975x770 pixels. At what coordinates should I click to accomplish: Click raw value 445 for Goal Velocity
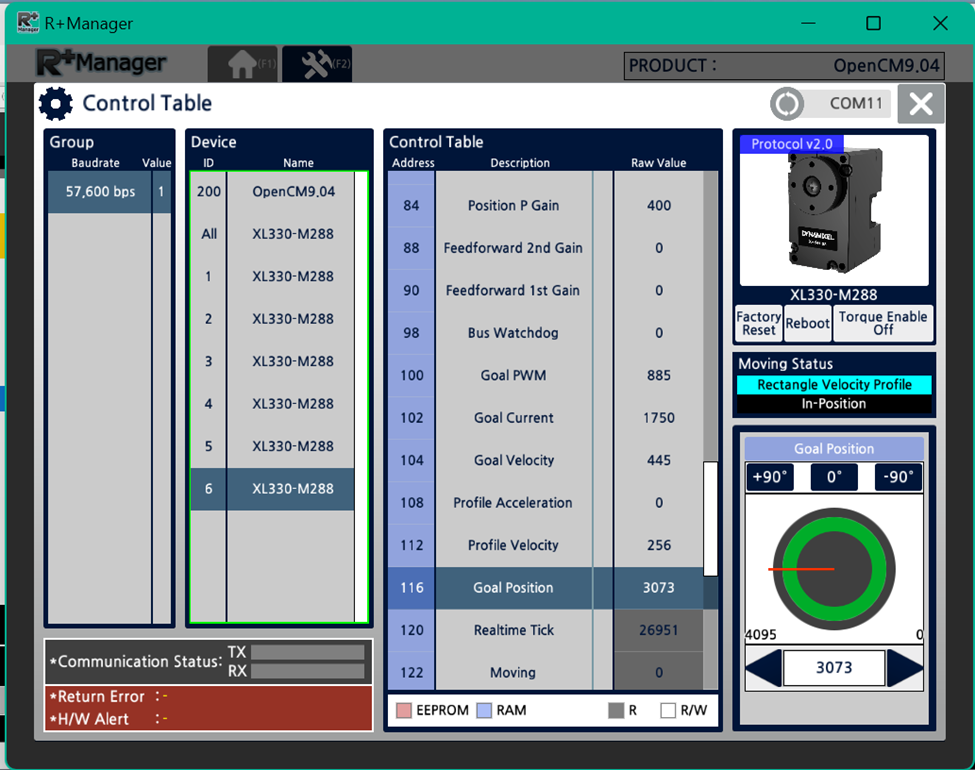point(658,460)
